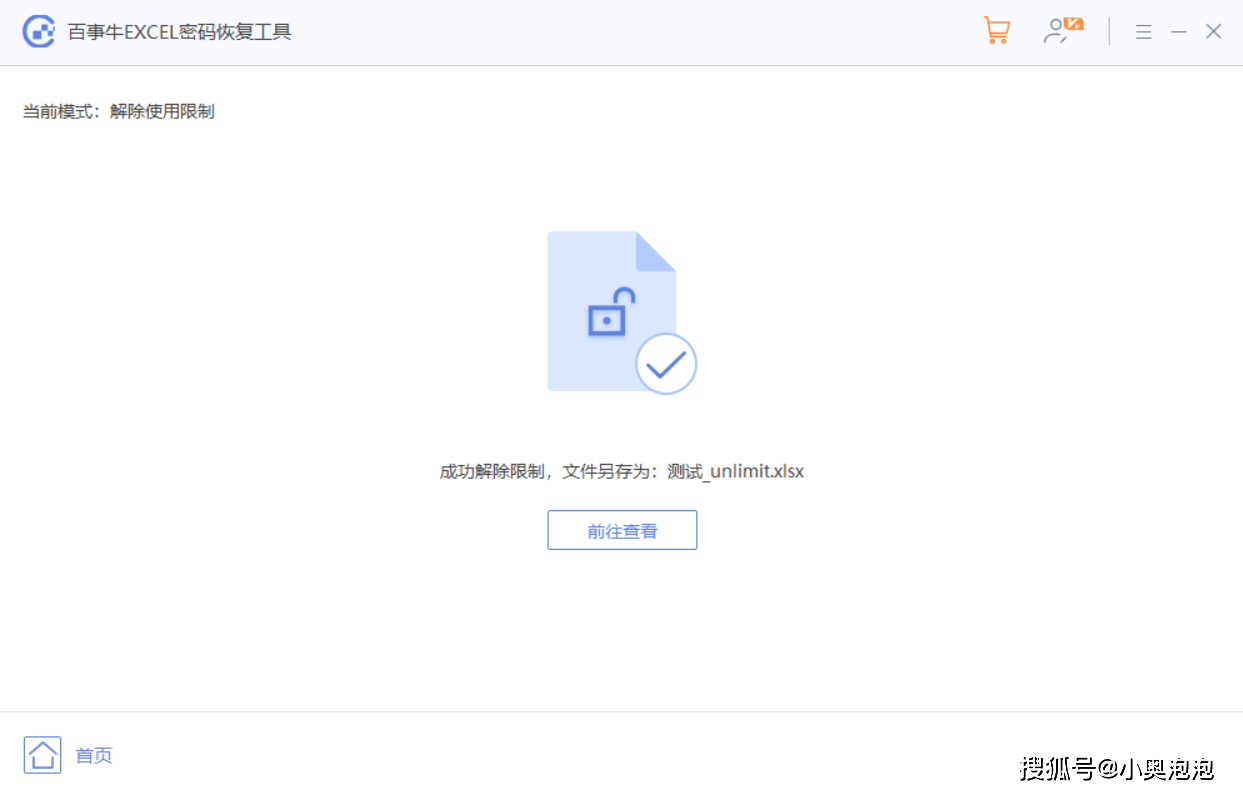The width and height of the screenshot is (1243, 795).
Task: Click the 当前模式：解除使用限制 text
Action: pyautogui.click(x=119, y=111)
